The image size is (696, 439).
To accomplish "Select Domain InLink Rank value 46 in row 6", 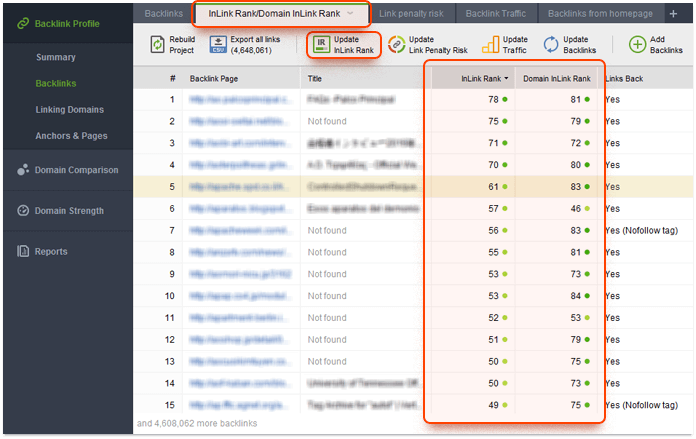I will [x=576, y=209].
